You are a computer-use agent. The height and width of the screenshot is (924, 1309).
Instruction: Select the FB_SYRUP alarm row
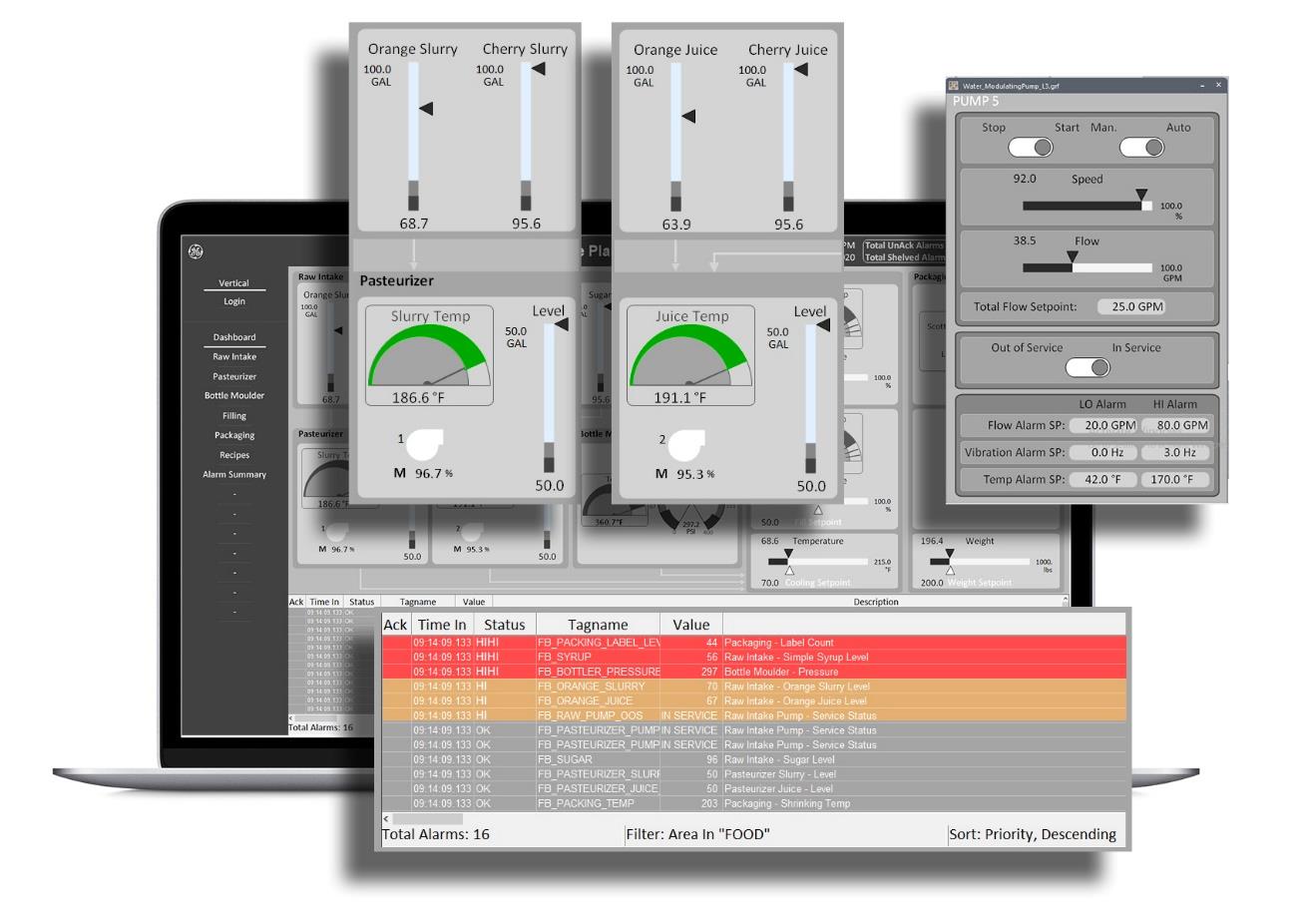point(753,658)
